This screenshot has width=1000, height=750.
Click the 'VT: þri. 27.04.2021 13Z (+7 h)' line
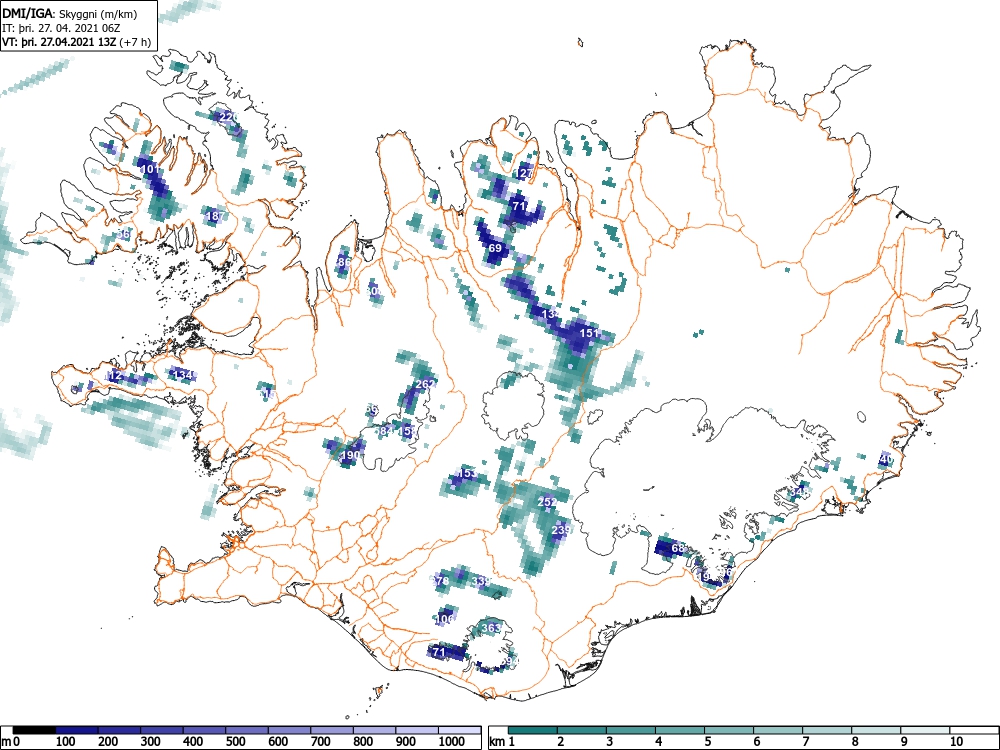77,43
